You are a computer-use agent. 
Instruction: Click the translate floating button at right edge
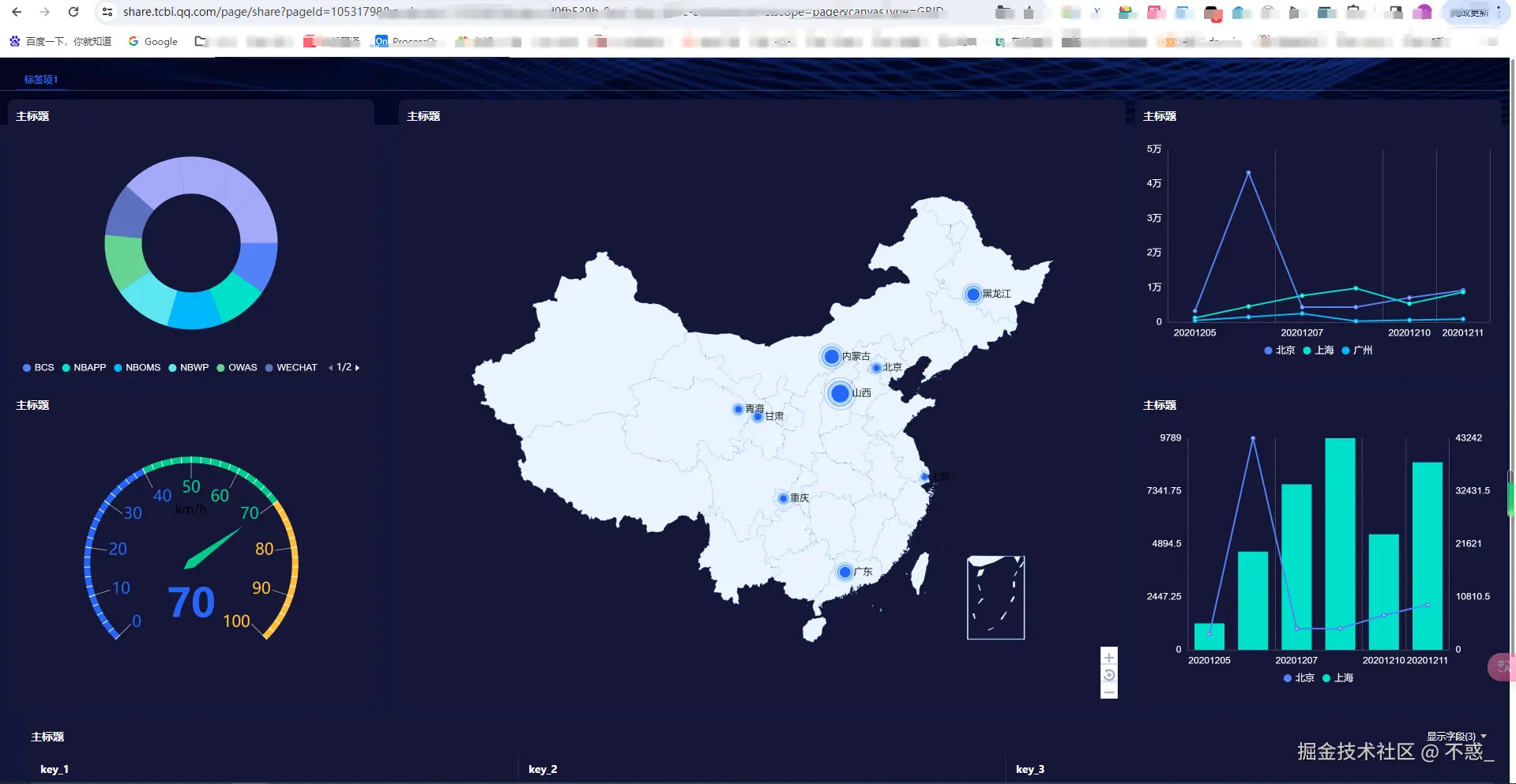[x=1503, y=667]
